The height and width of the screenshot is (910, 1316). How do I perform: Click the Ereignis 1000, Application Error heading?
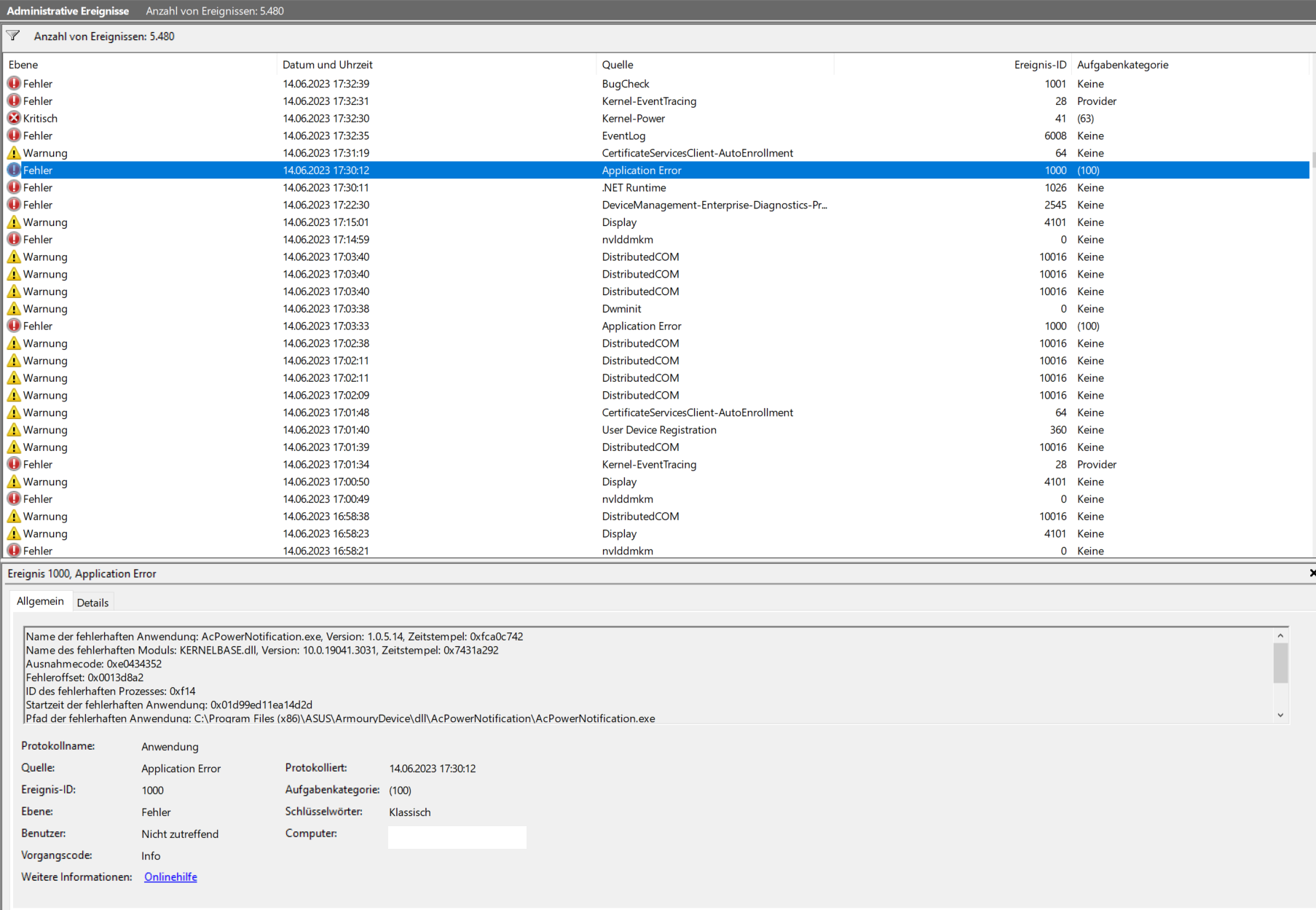pyautogui.click(x=82, y=573)
